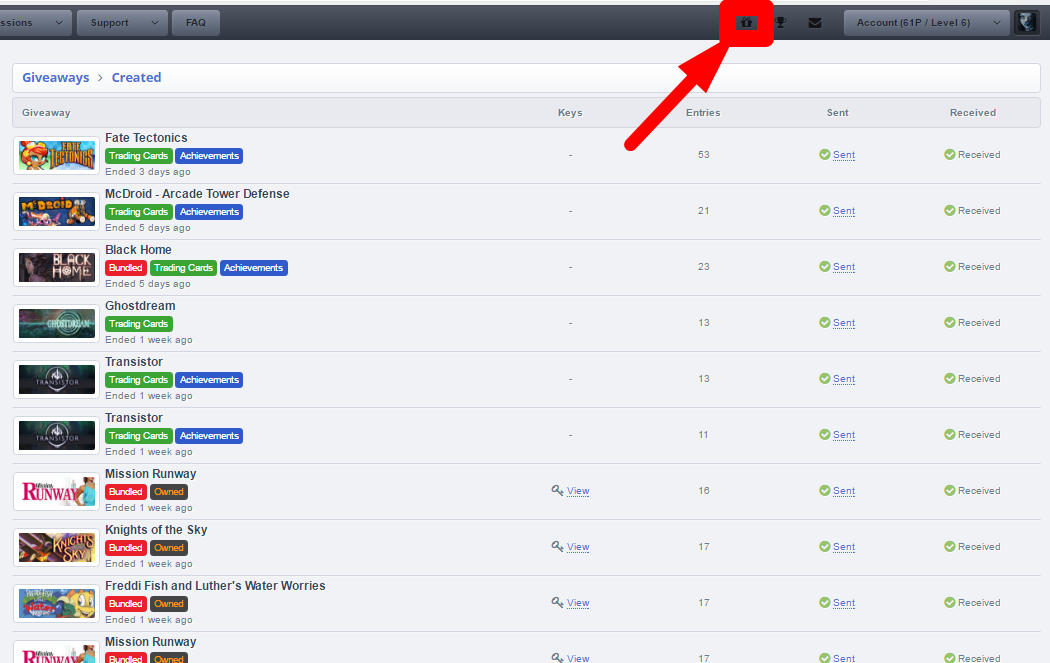Click the sent checkmark icon for Fate Tectonics
Image resolution: width=1050 pixels, height=663 pixels.
click(x=824, y=155)
